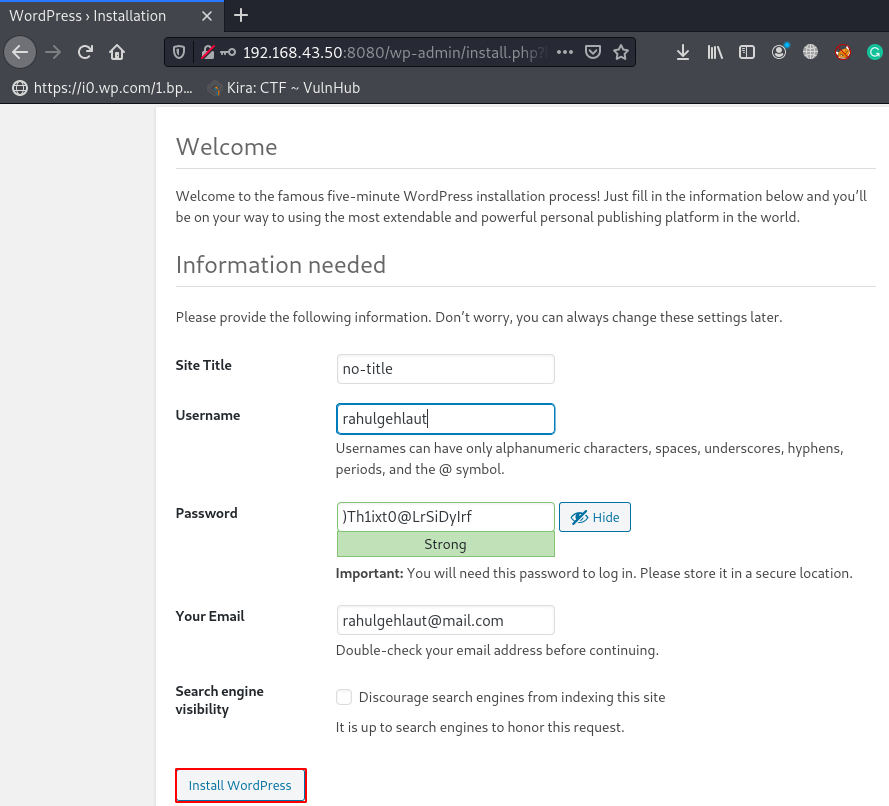This screenshot has width=889, height=806.
Task: Click 'It is up to search engines' note
Action: pyautogui.click(x=480, y=727)
